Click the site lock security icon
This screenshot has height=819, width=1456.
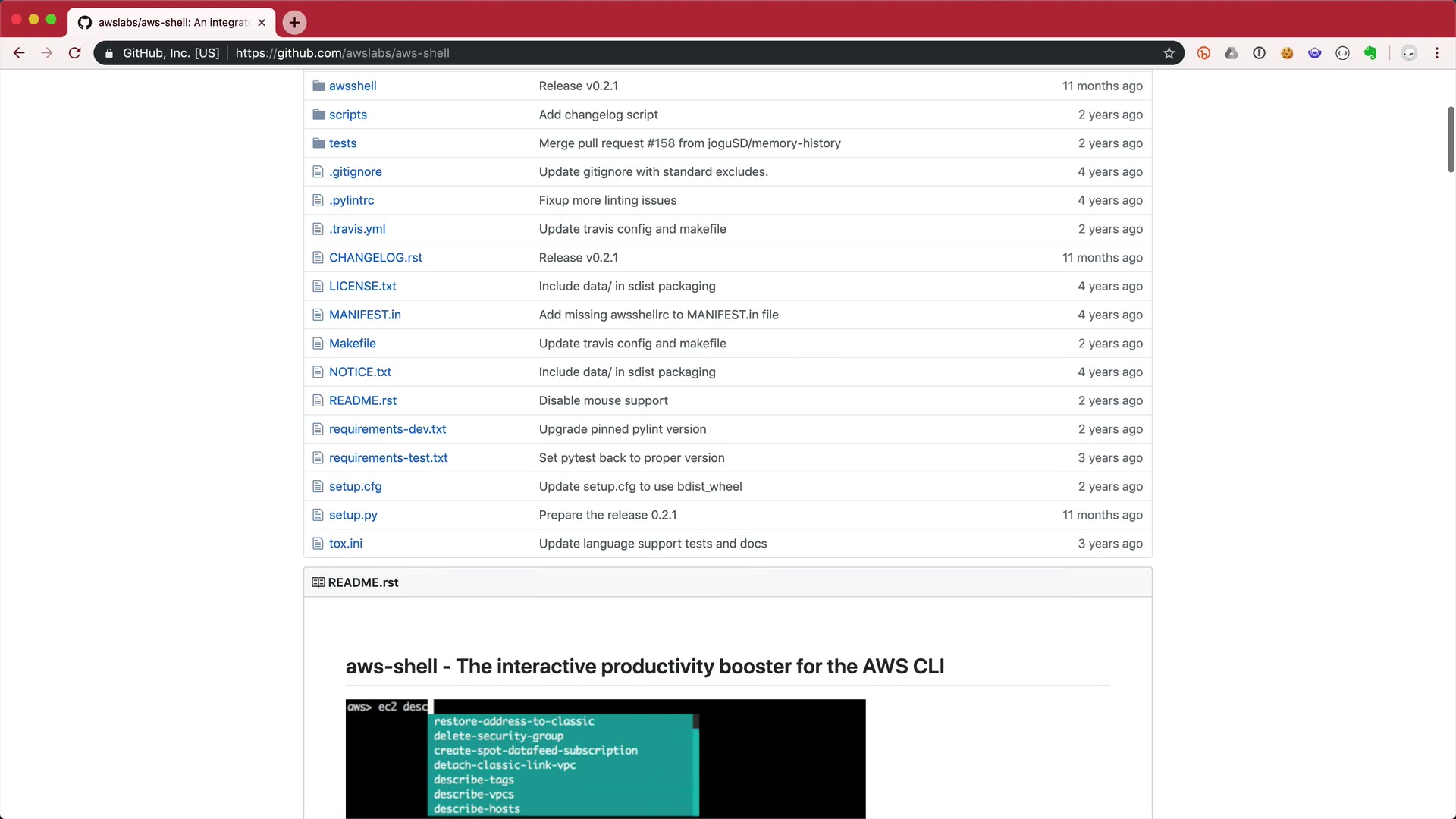tap(109, 53)
